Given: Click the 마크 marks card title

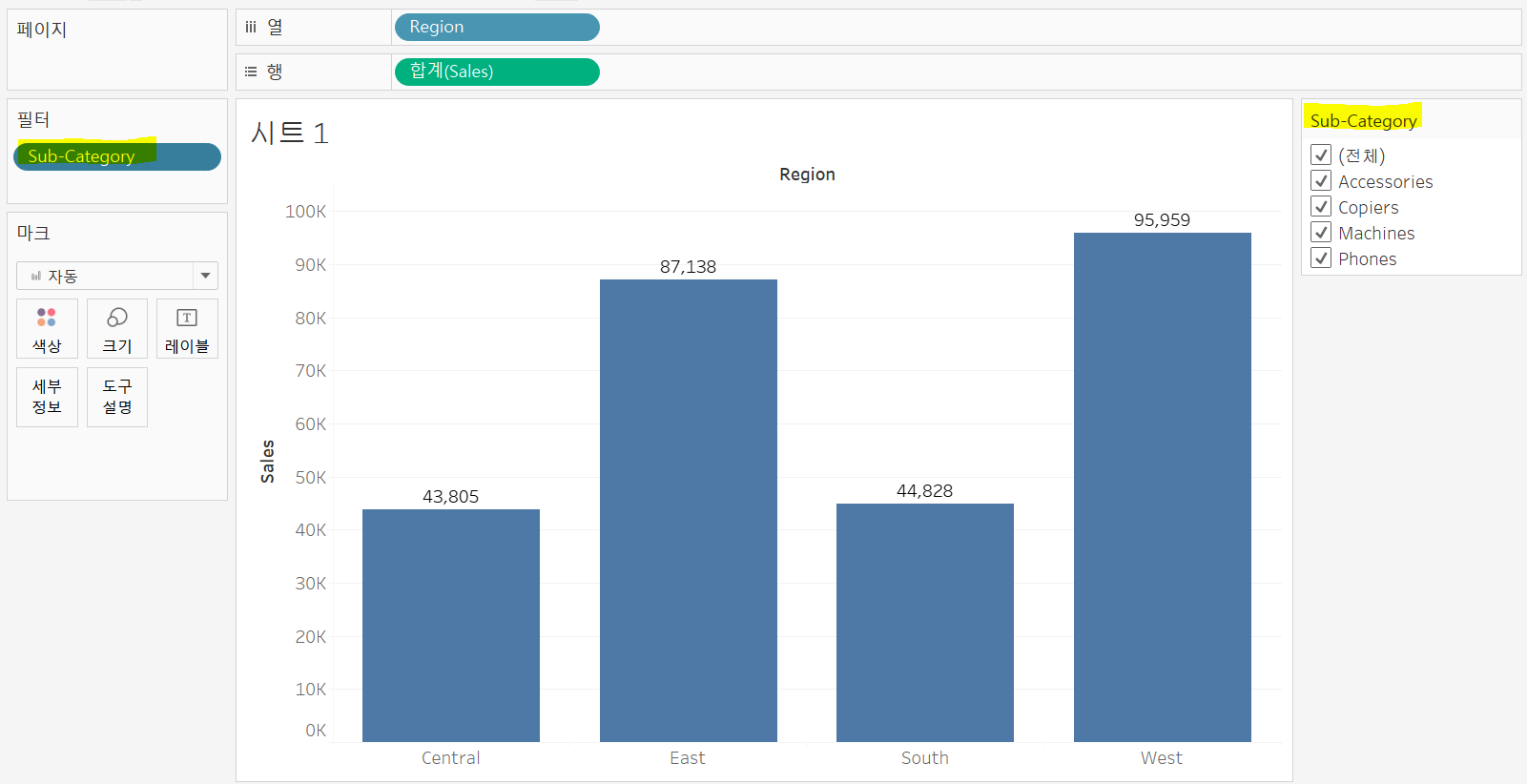Looking at the screenshot, I should coord(33,233).
